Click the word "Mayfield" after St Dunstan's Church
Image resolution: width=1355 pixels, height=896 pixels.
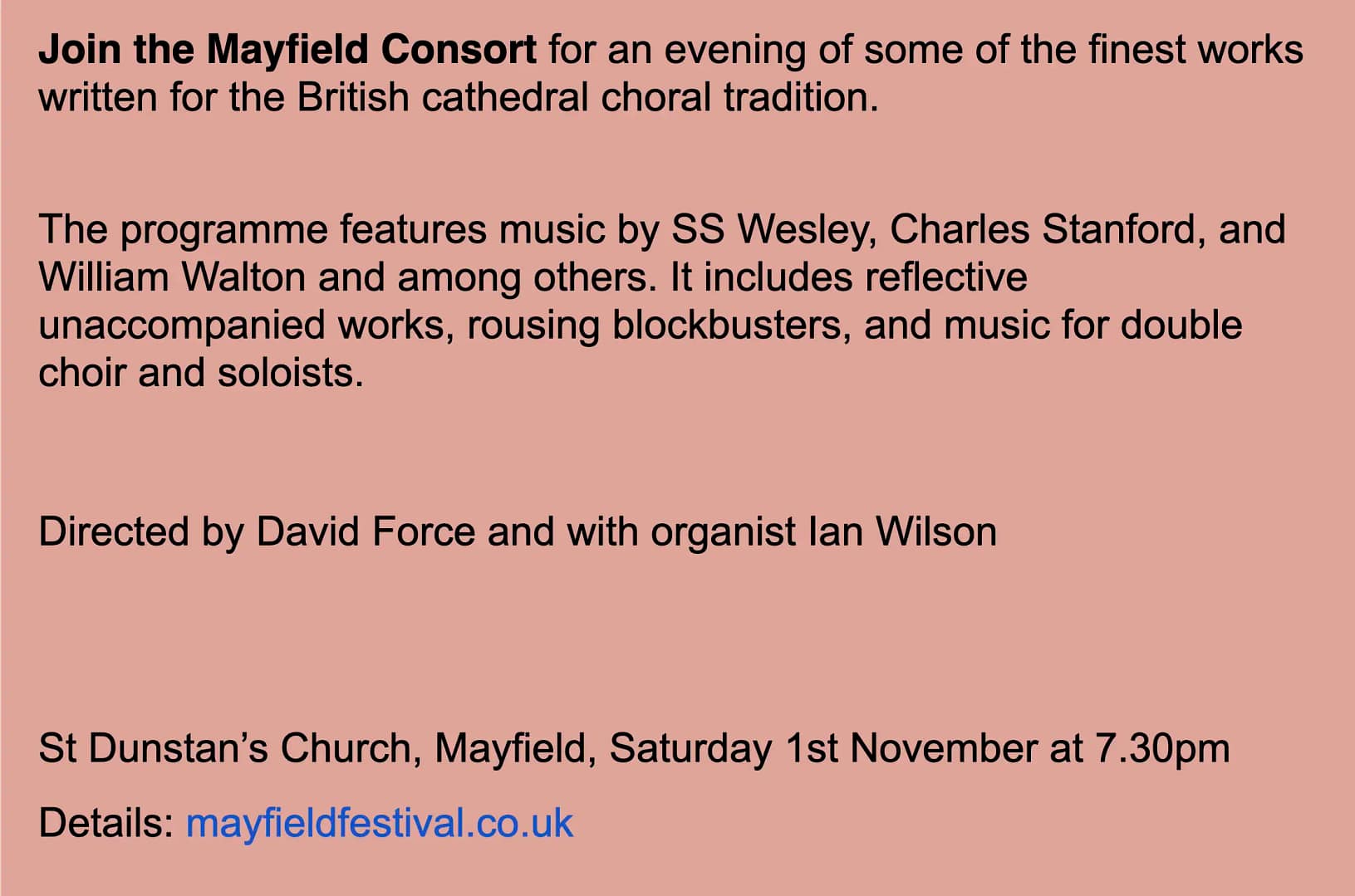pyautogui.click(x=510, y=748)
